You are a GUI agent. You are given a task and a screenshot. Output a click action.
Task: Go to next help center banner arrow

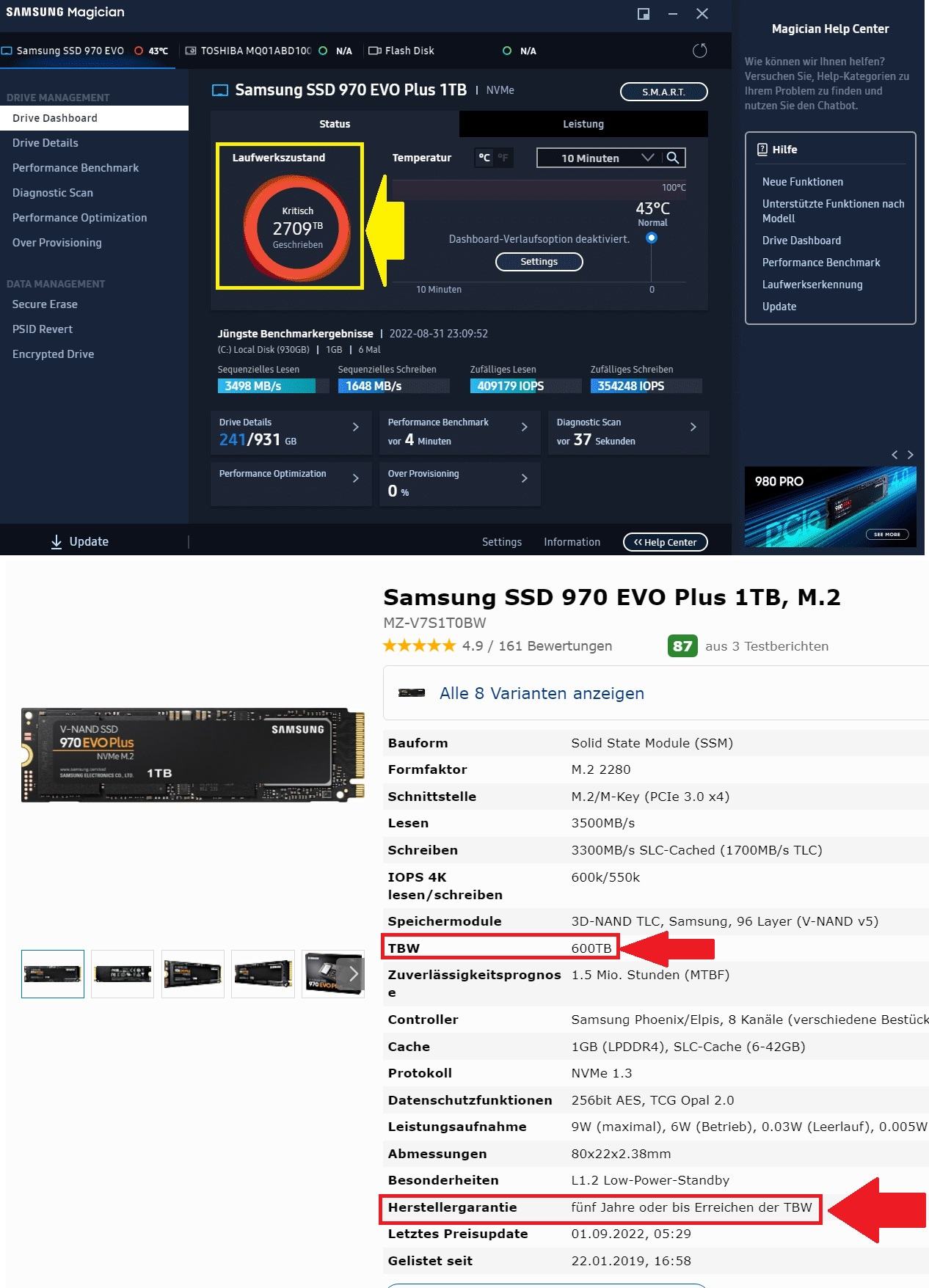tap(911, 455)
